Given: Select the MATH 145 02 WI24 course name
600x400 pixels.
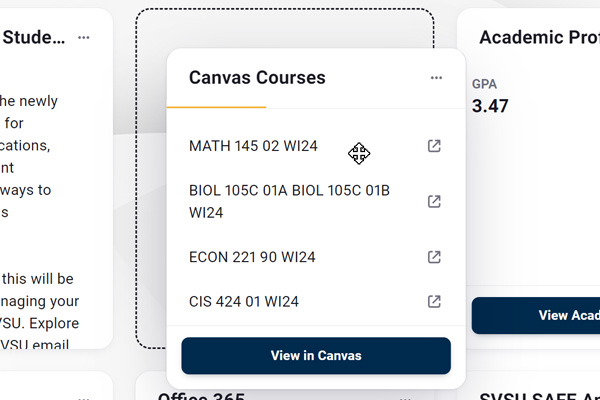Looking at the screenshot, I should (x=253, y=147).
